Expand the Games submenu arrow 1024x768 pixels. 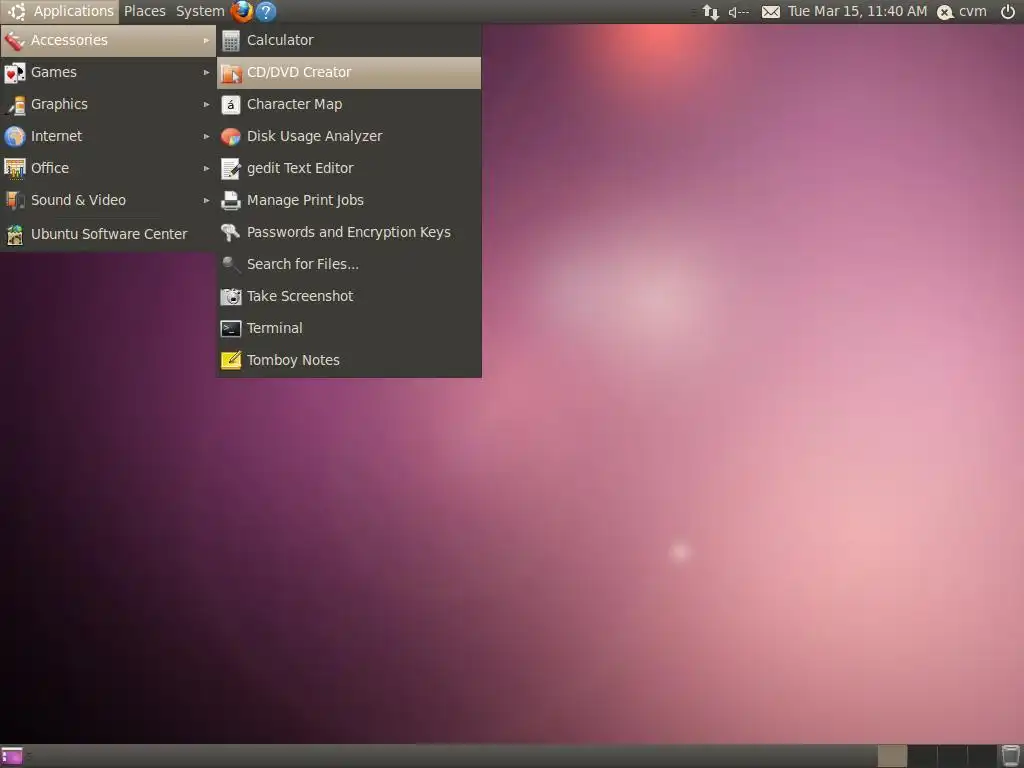point(206,72)
